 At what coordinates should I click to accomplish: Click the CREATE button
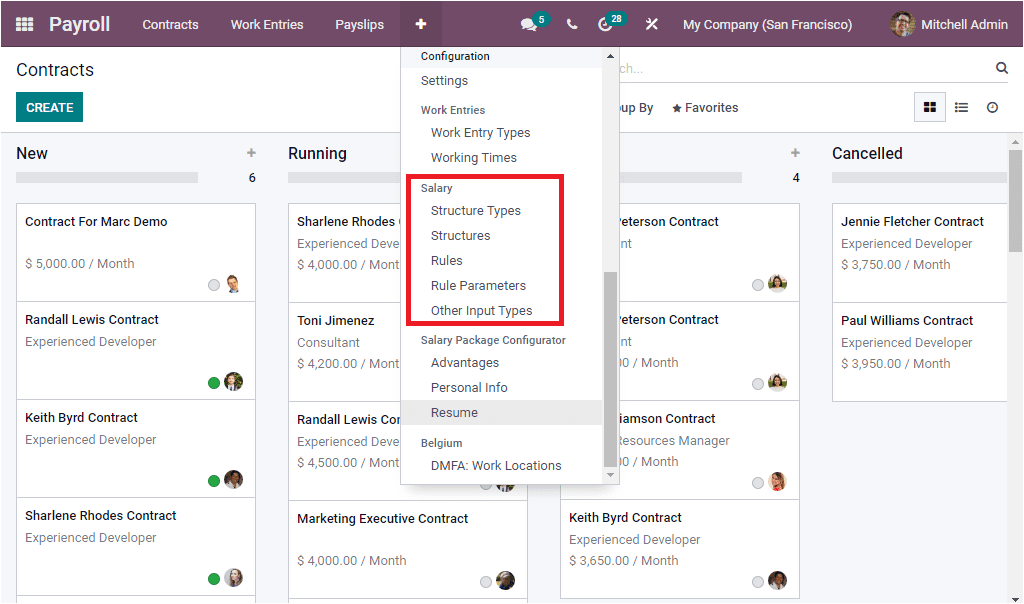[49, 106]
